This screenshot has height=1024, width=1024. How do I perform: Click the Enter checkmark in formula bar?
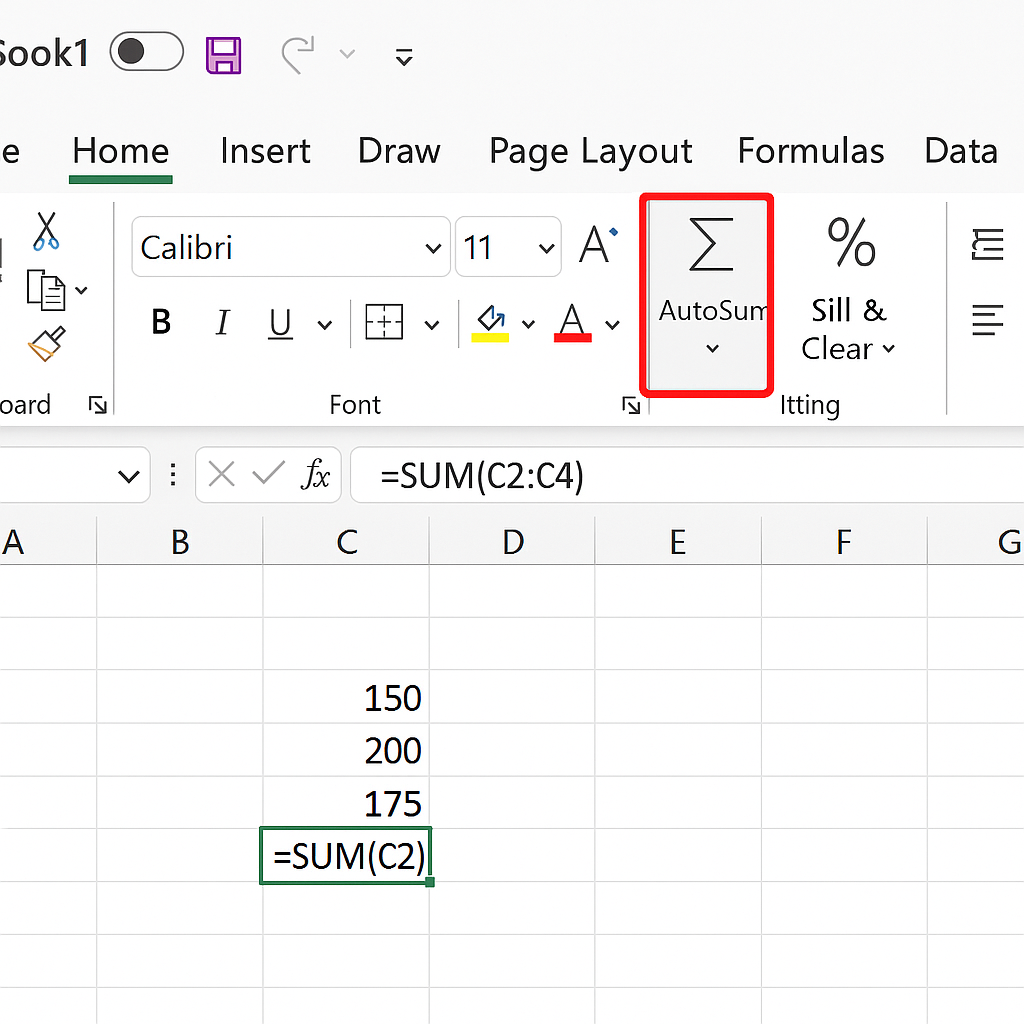click(x=268, y=475)
